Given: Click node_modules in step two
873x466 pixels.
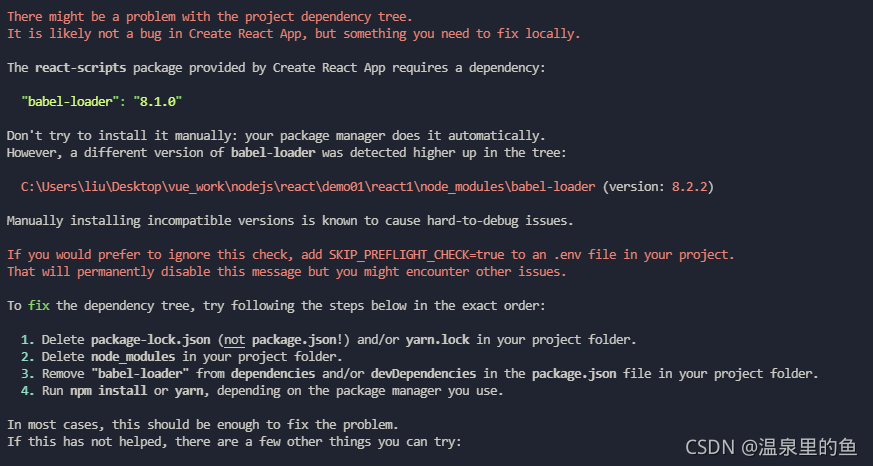Looking at the screenshot, I should (x=133, y=357).
